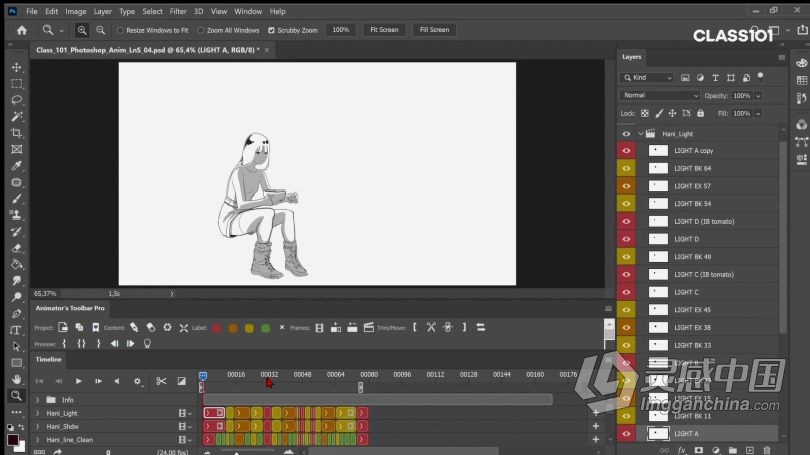Select the Clone Stamp tool
The width and height of the screenshot is (810, 455).
point(17,215)
